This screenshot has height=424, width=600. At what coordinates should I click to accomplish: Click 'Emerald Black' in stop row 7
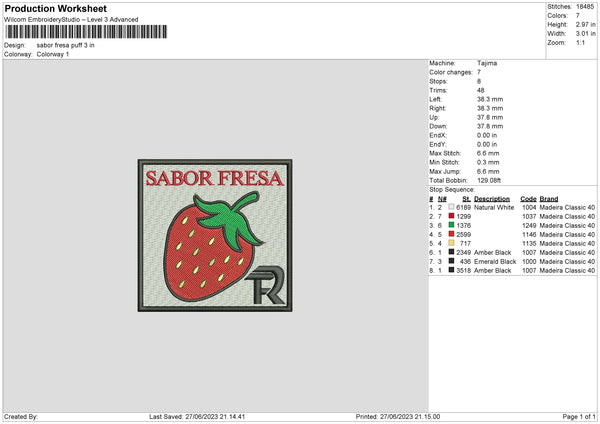click(x=495, y=261)
